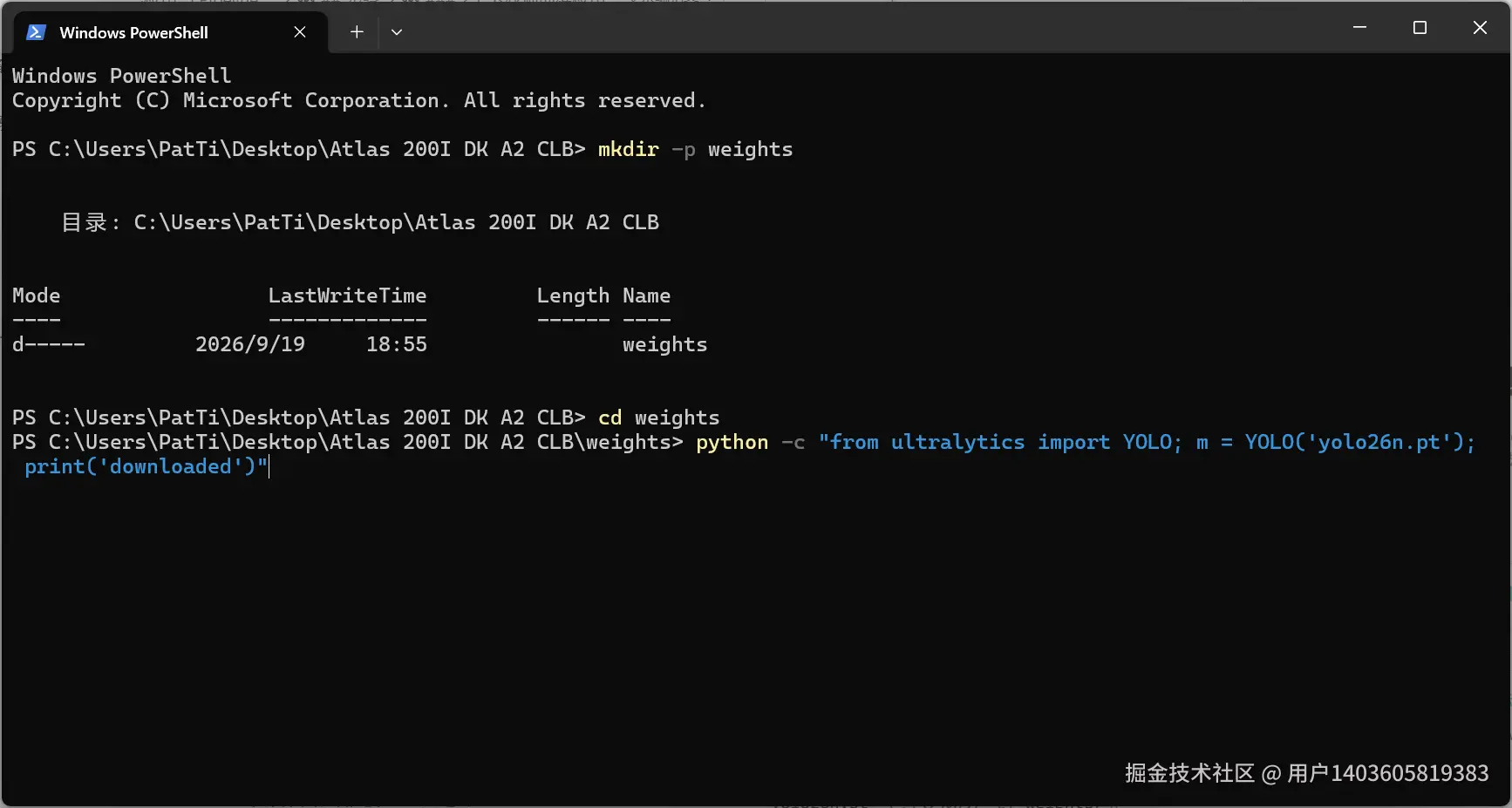
Task: Click the '-p' parameter after mkdir
Action: pos(683,149)
